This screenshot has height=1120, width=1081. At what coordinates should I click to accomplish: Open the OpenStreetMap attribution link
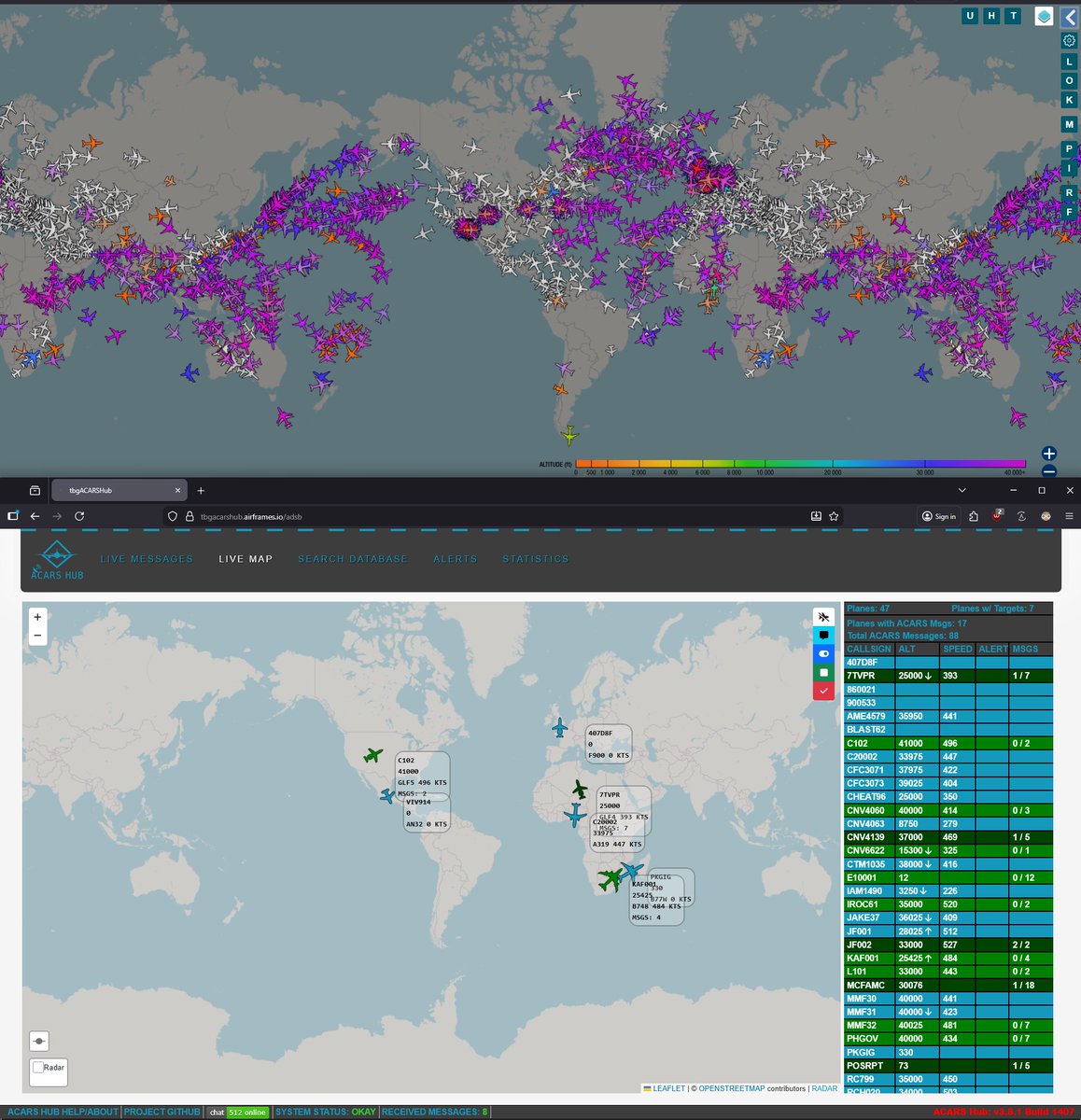click(732, 1088)
